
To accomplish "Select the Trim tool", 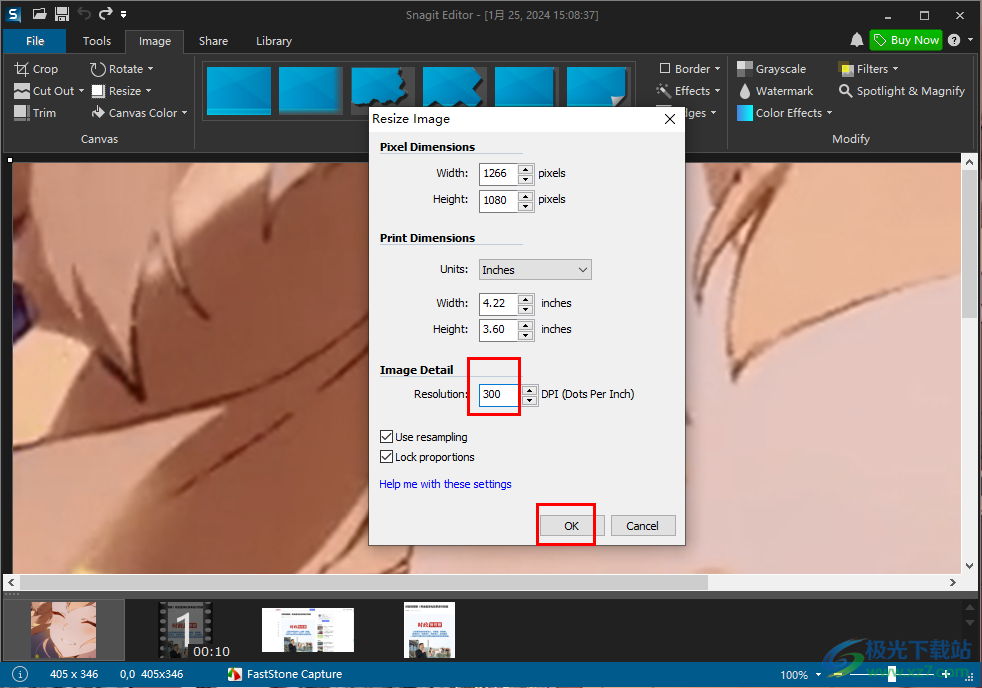I will 36,113.
